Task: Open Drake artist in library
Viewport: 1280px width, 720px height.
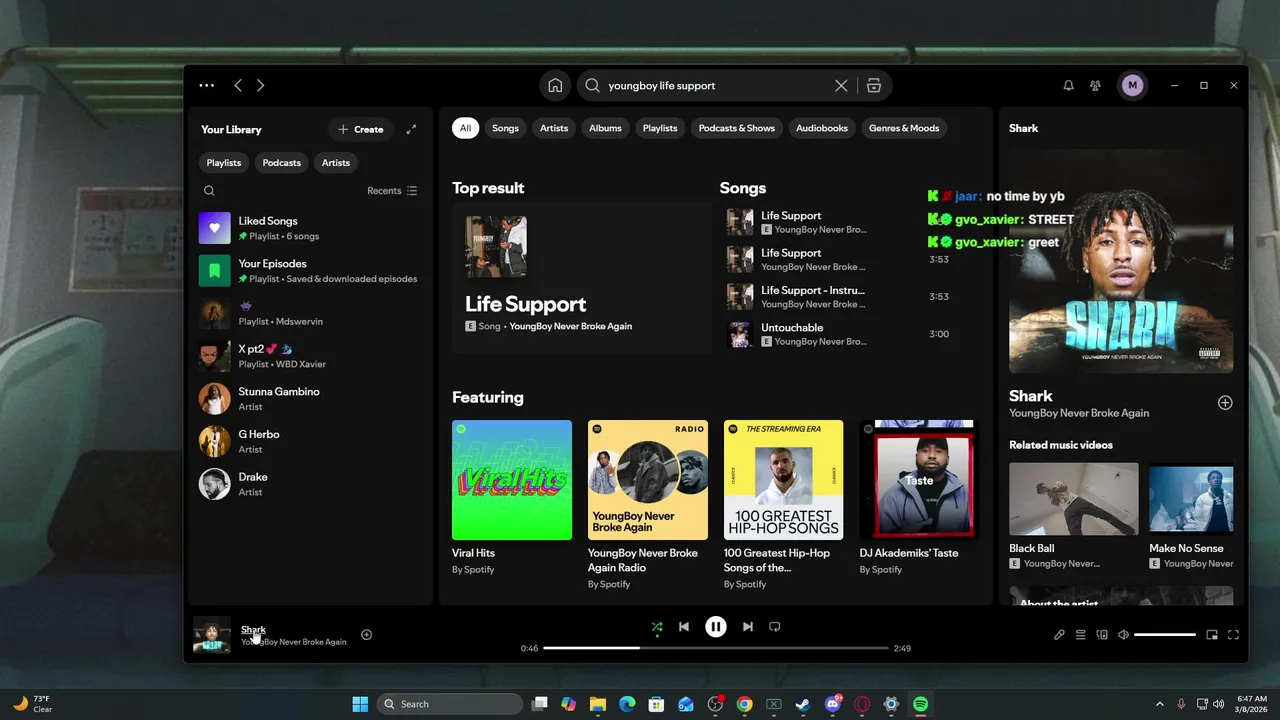Action: click(311, 484)
